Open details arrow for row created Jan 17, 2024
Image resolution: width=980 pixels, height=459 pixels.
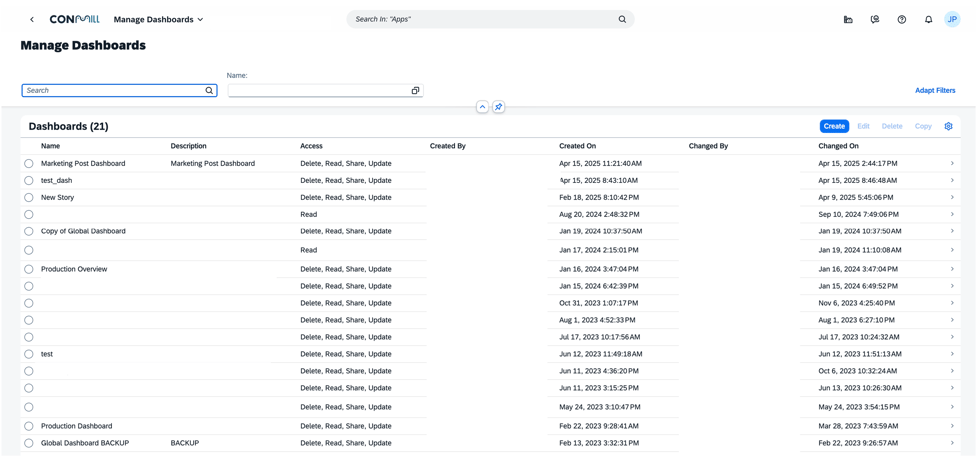(x=952, y=250)
